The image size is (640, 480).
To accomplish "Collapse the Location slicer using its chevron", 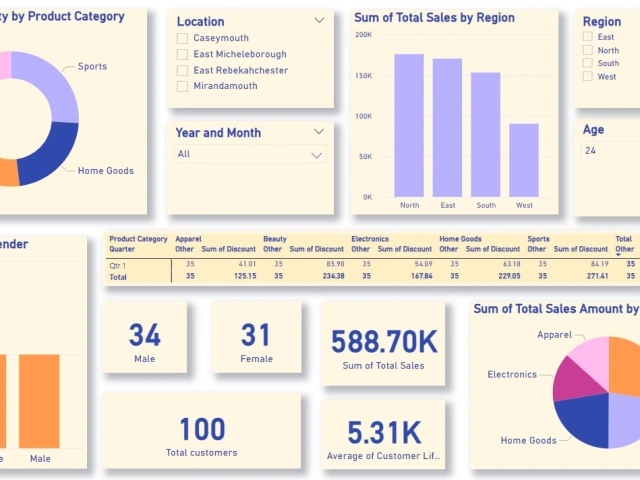I will tap(319, 20).
